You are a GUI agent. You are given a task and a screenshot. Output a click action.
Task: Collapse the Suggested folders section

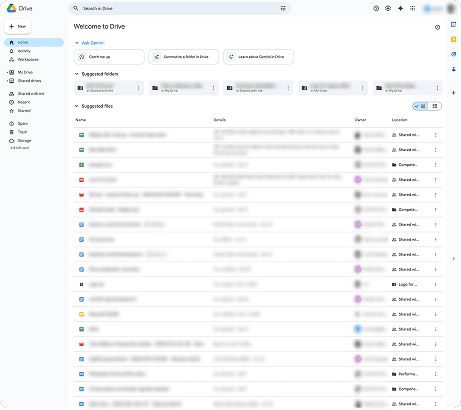coord(77,74)
